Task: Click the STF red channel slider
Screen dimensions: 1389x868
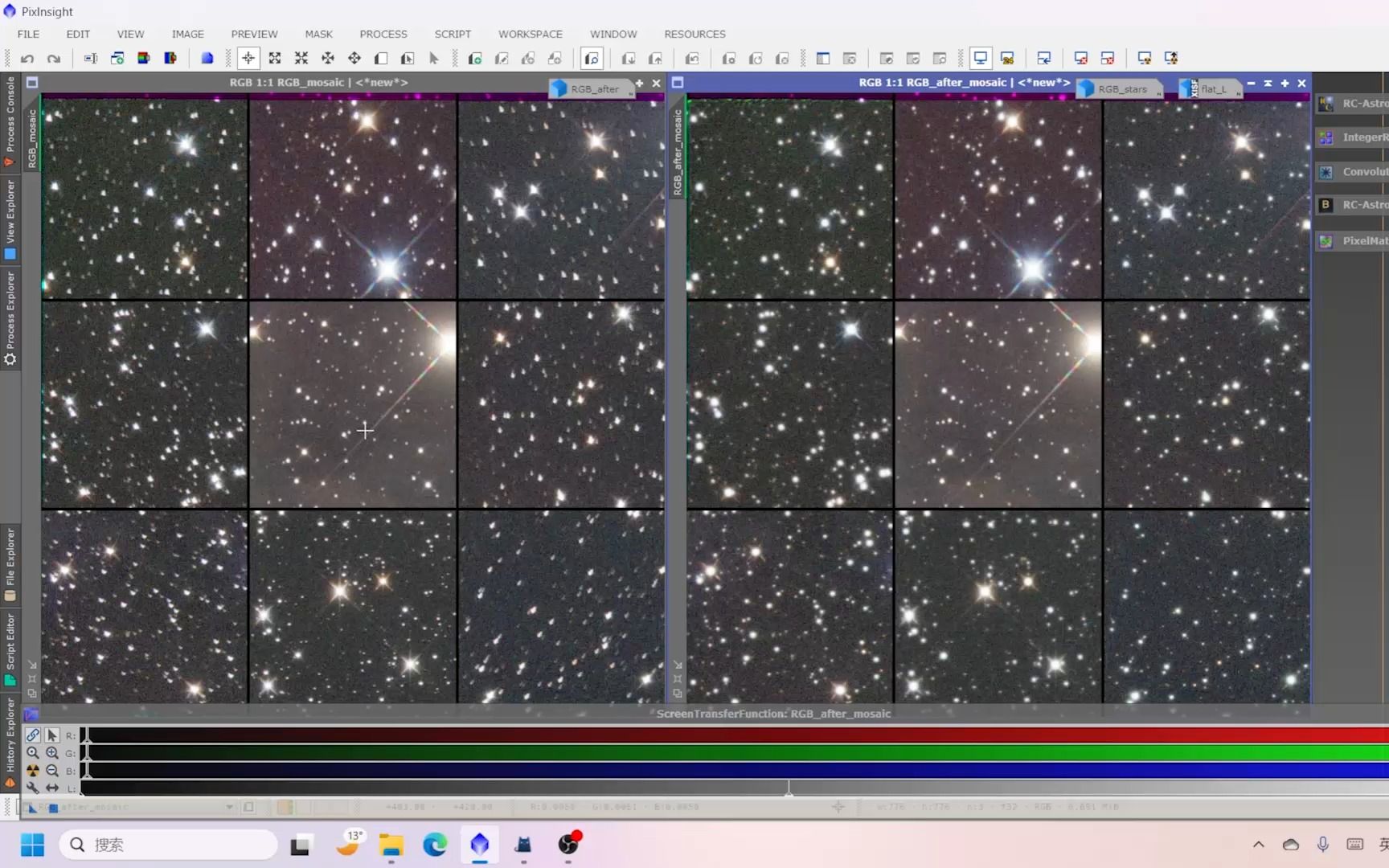Action: click(734, 735)
